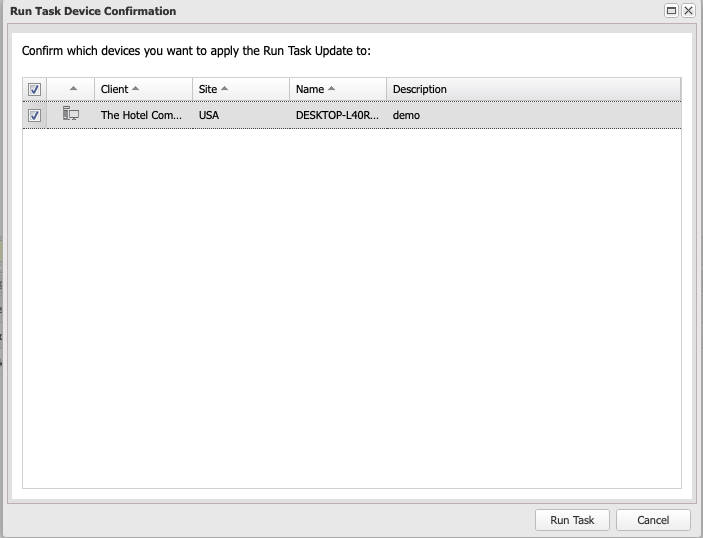
Task: Click the Description column header
Action: (534, 89)
